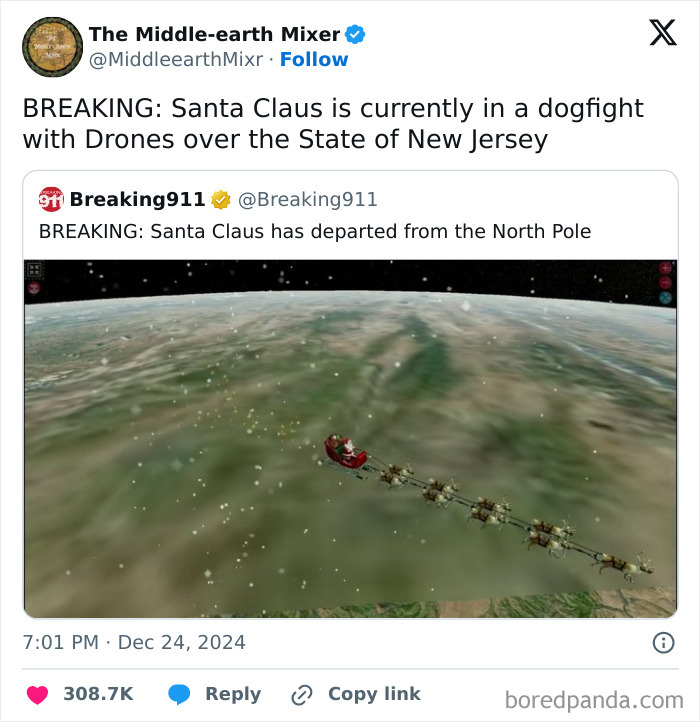The image size is (700, 722).
Task: Click The Middle-earth Mixer display name
Action: click(214, 35)
